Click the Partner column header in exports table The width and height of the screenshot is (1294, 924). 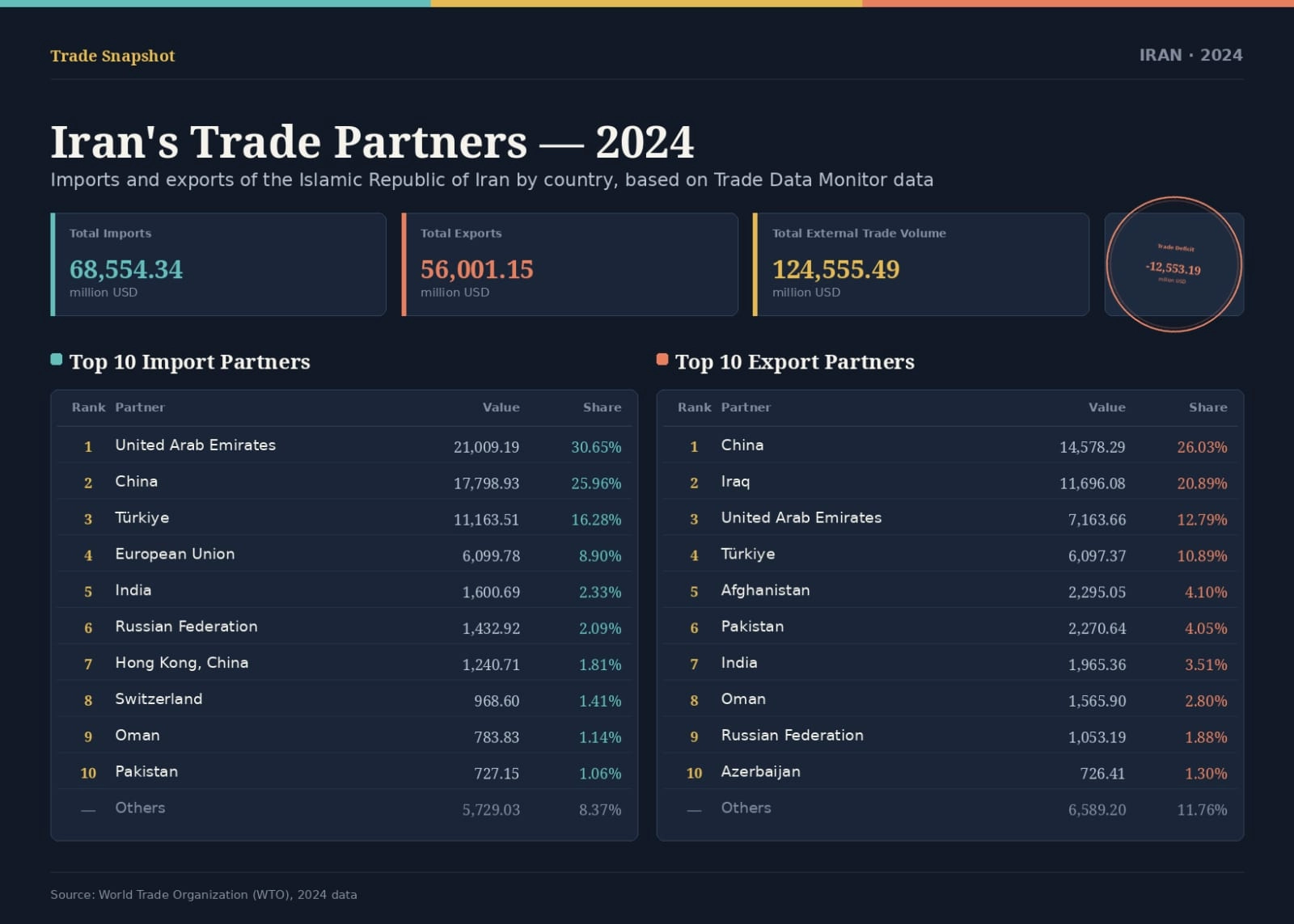pyautogui.click(x=746, y=407)
